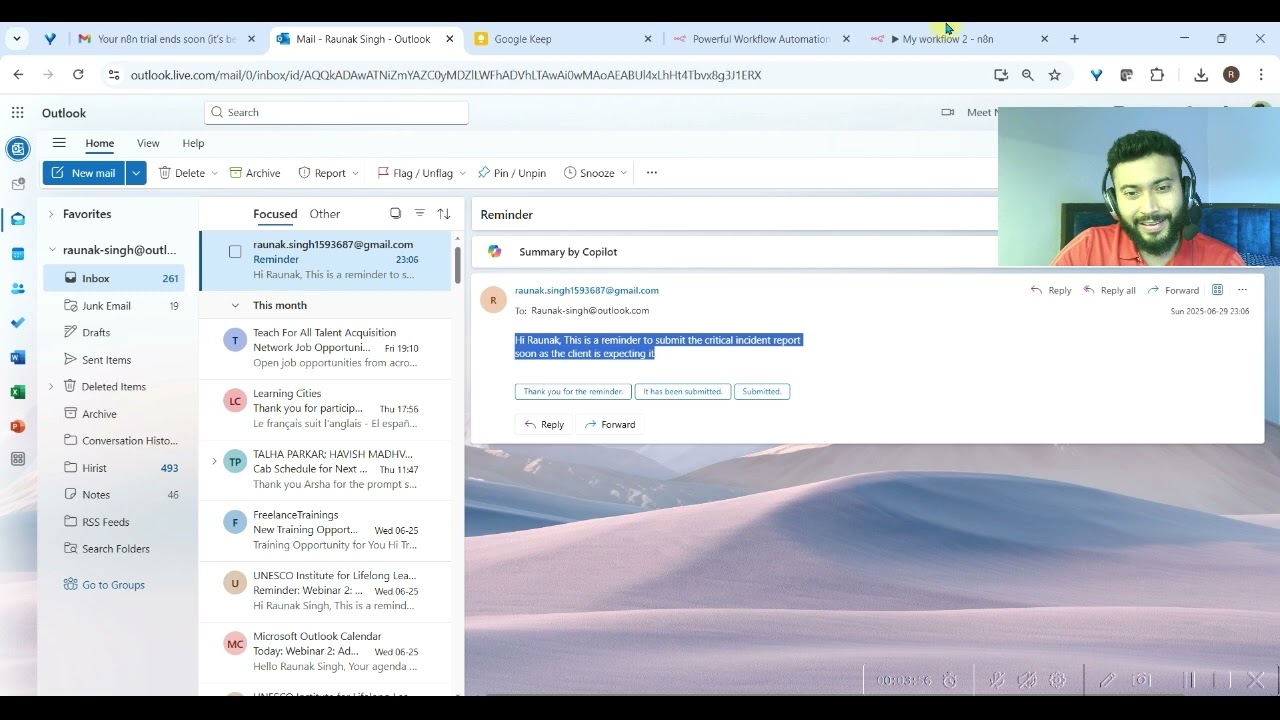Screen dimensions: 1280x720
Task: Click suggested reply 'It has been submitted.'
Action: click(x=683, y=391)
